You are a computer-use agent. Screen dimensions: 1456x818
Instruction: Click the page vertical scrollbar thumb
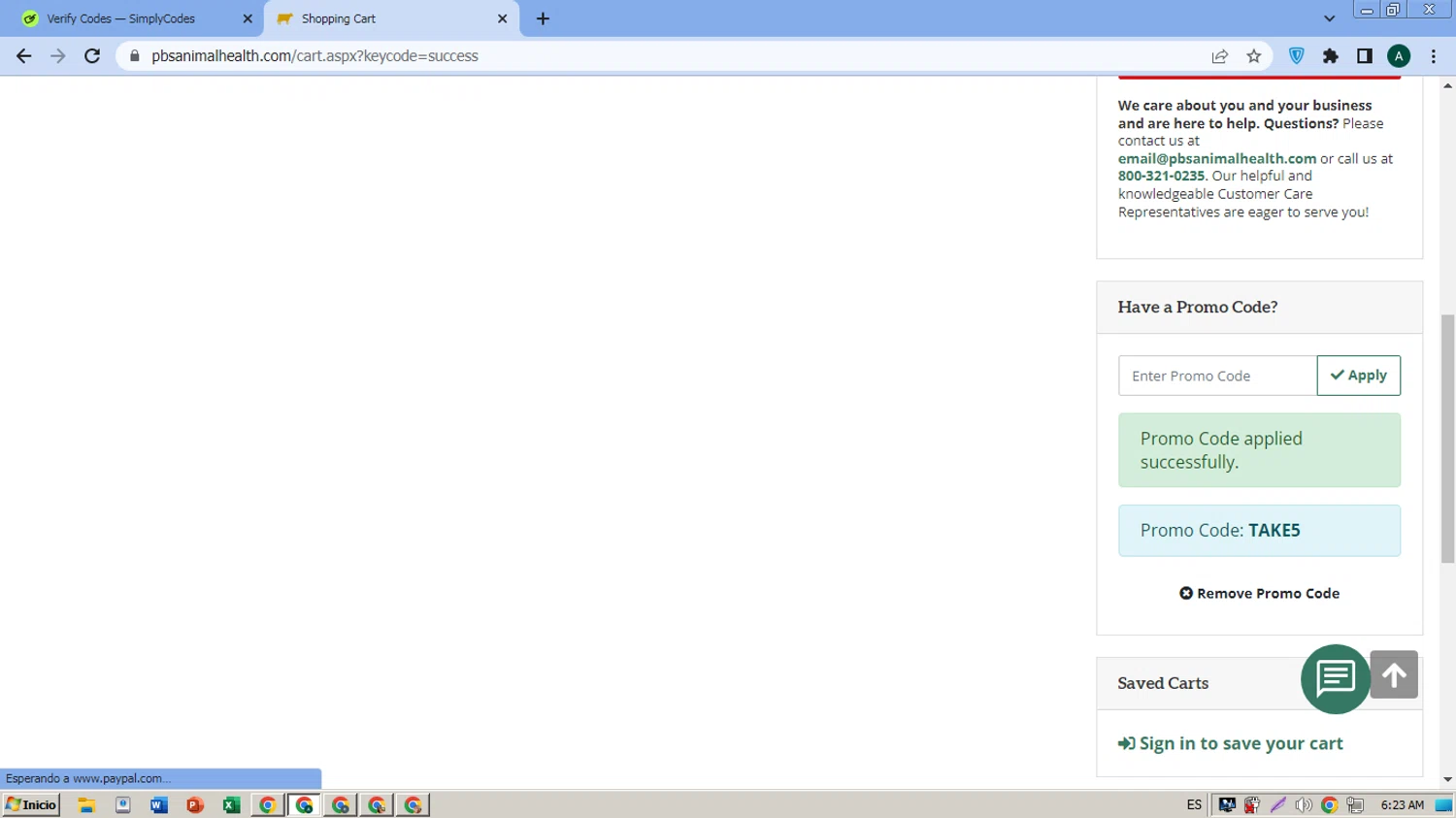tap(1447, 439)
